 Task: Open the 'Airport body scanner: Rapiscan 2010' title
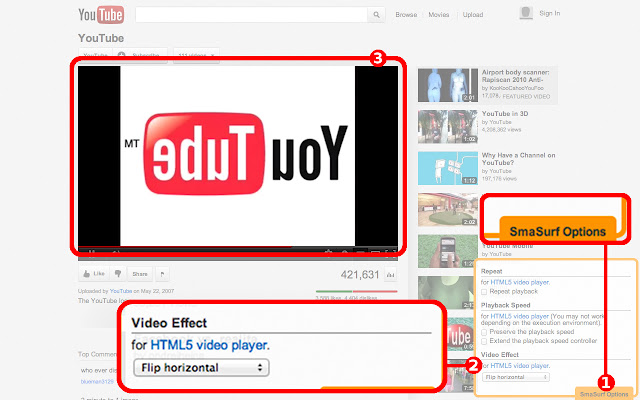(x=516, y=76)
